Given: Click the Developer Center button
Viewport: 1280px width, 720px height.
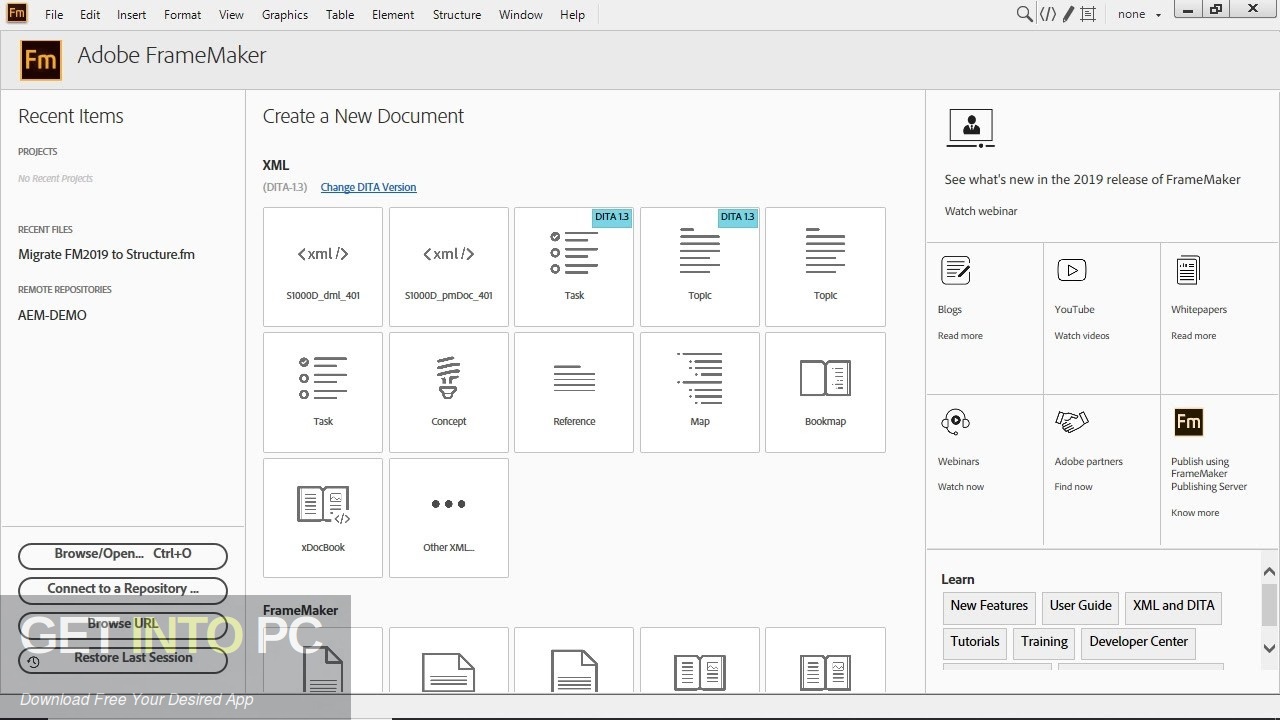Looking at the screenshot, I should (1139, 642).
